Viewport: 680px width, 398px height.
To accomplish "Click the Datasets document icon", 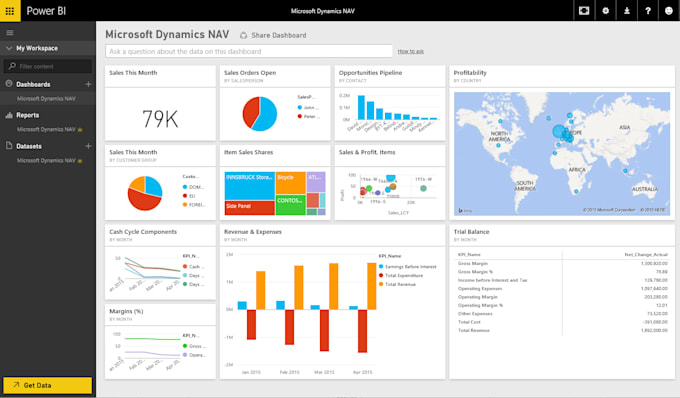I will 9,146.
